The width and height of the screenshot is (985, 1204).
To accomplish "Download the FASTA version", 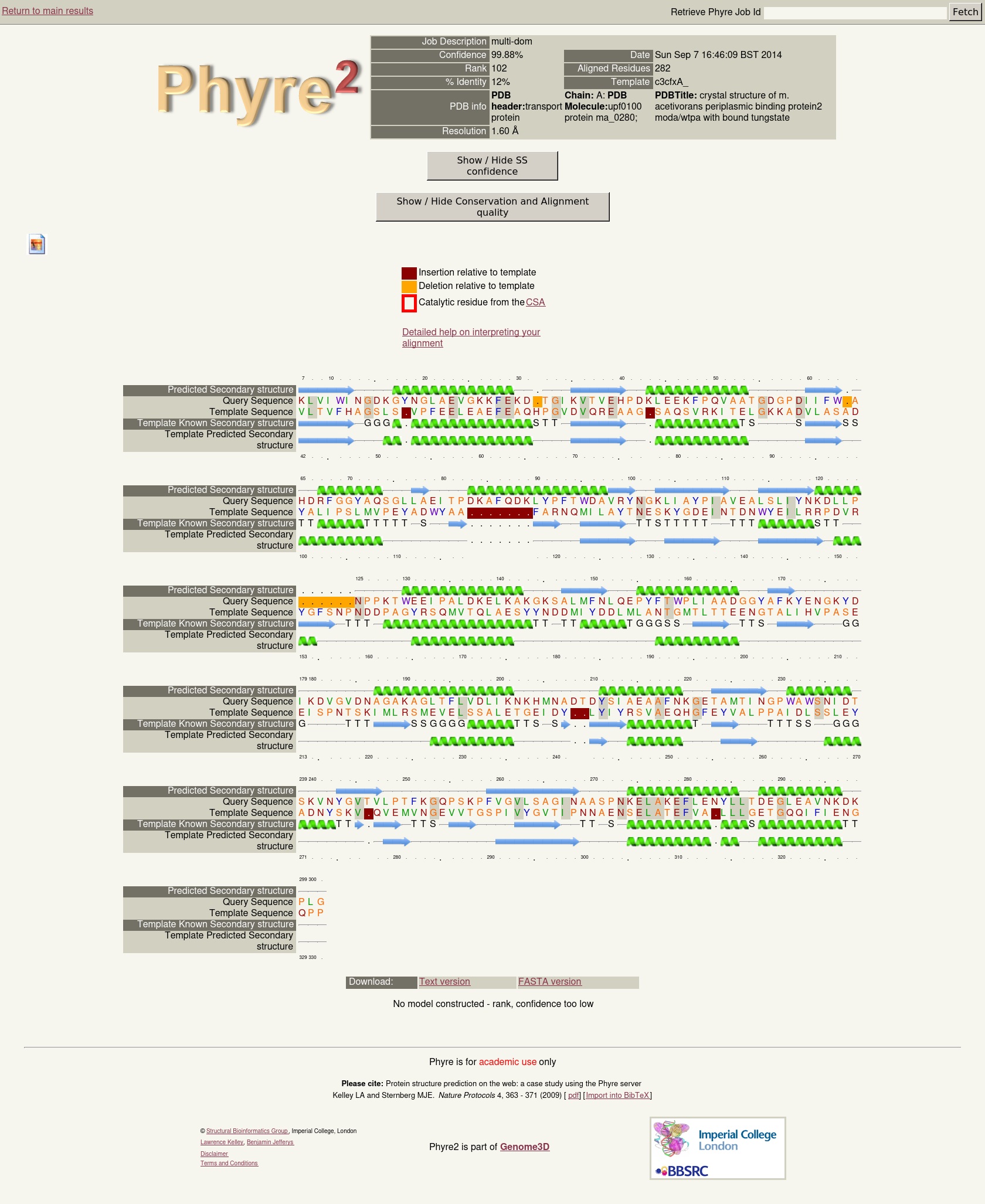I will [x=549, y=982].
